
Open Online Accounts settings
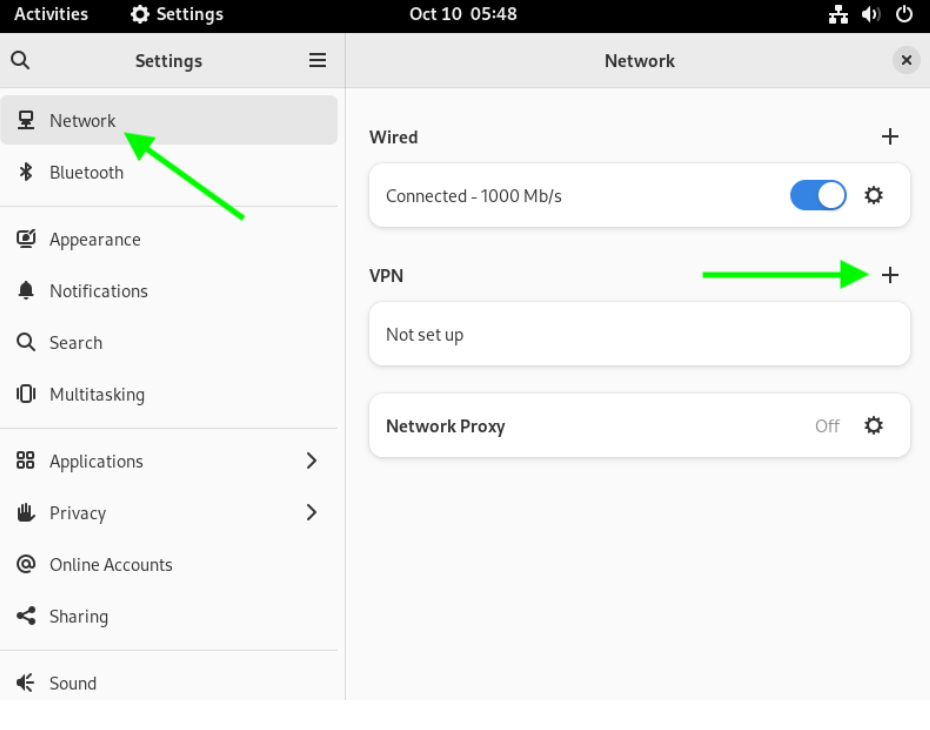point(110,565)
